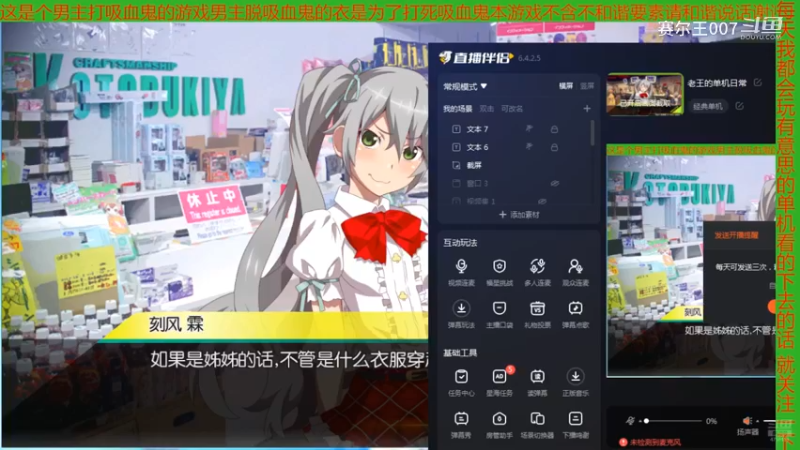The image size is (800, 450).
Task: Click the stream cover thumbnail
Action: point(644,94)
